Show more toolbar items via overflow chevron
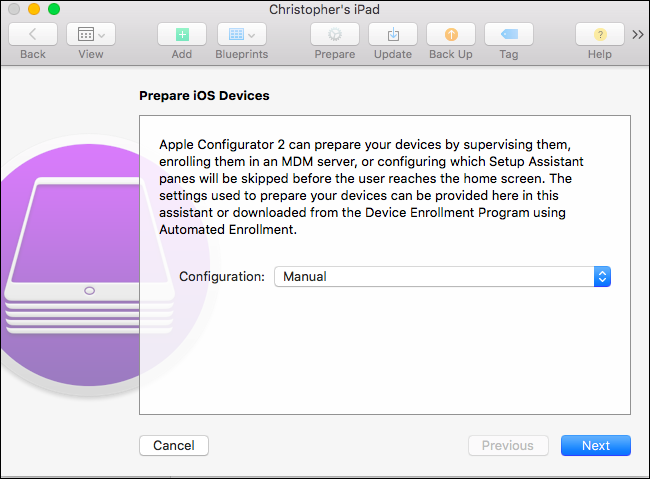 click(638, 34)
